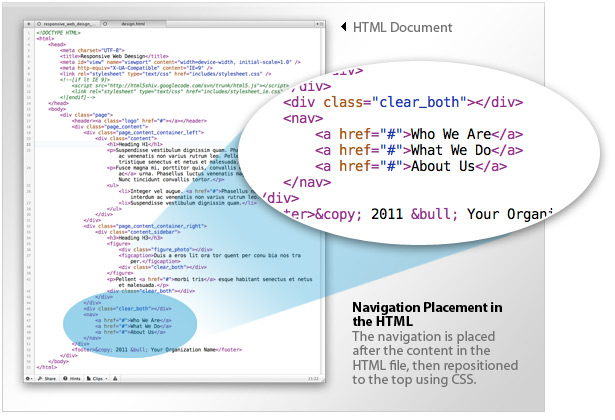Screen dimensions: 615x420
Task: Click 'What We Do' link in the magnified code
Action: click(x=419, y=151)
